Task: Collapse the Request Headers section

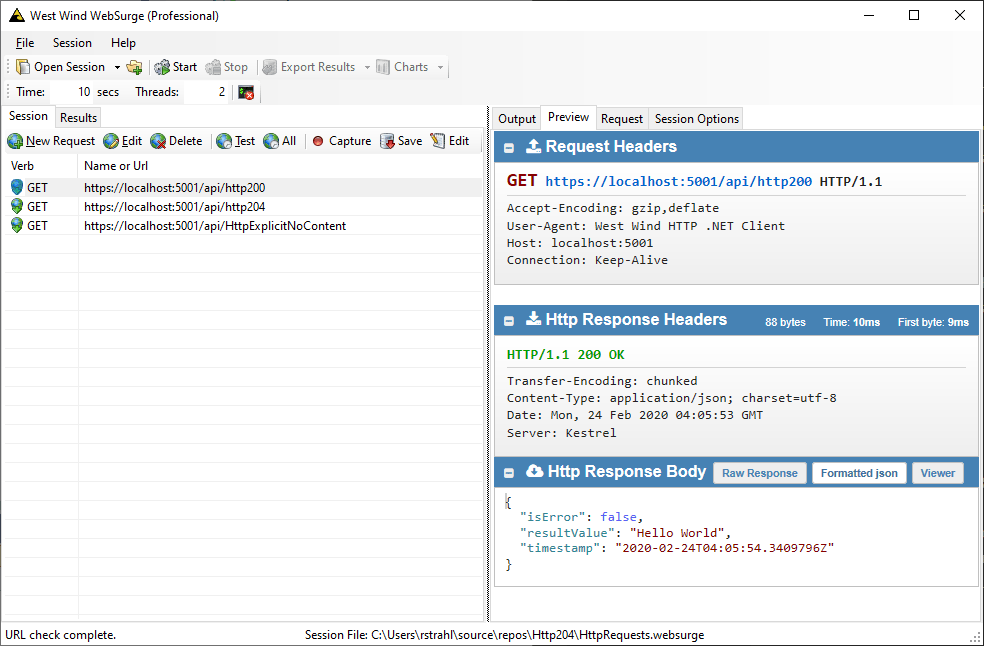Action: click(x=509, y=148)
